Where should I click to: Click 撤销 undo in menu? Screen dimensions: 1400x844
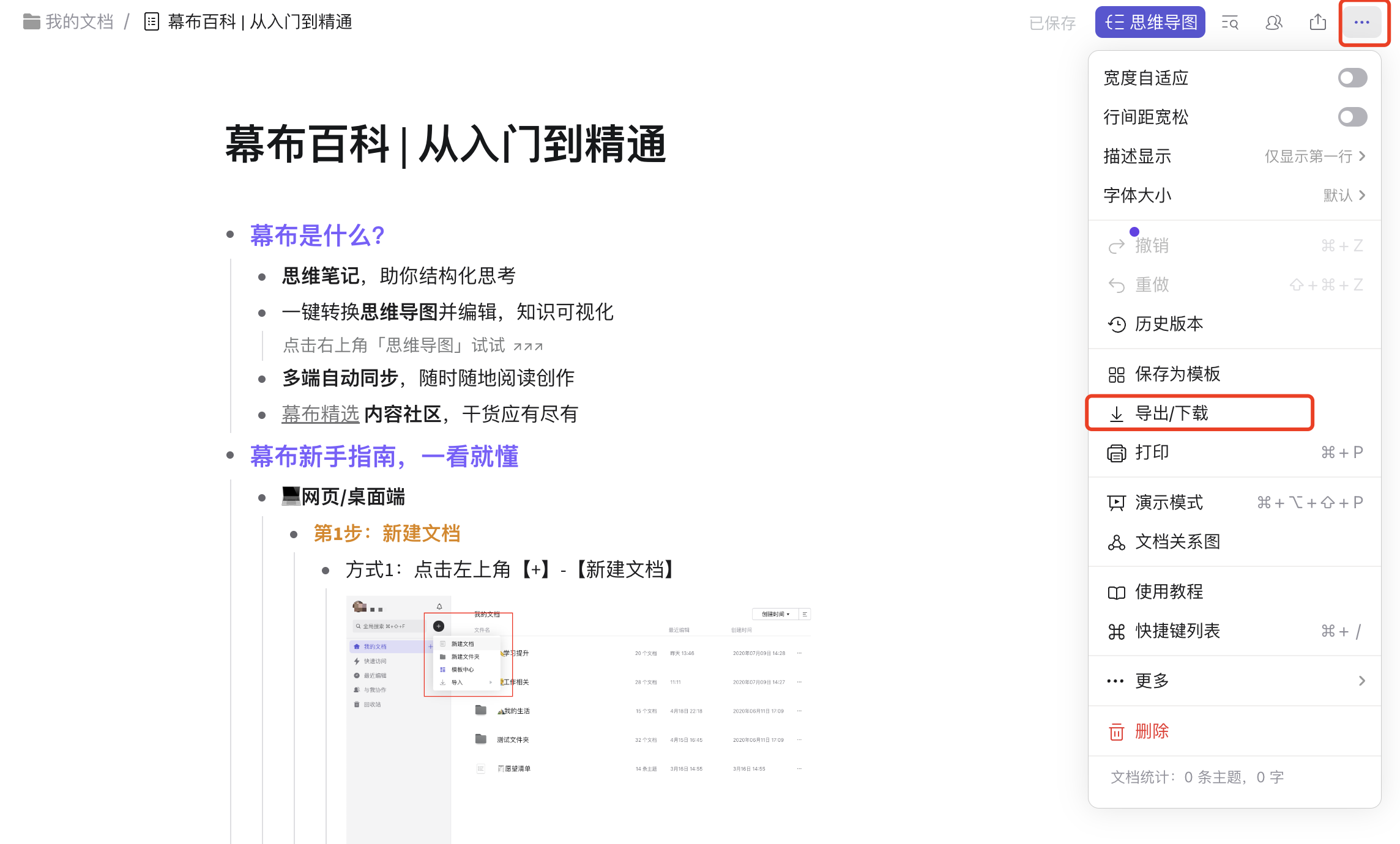(1234, 245)
